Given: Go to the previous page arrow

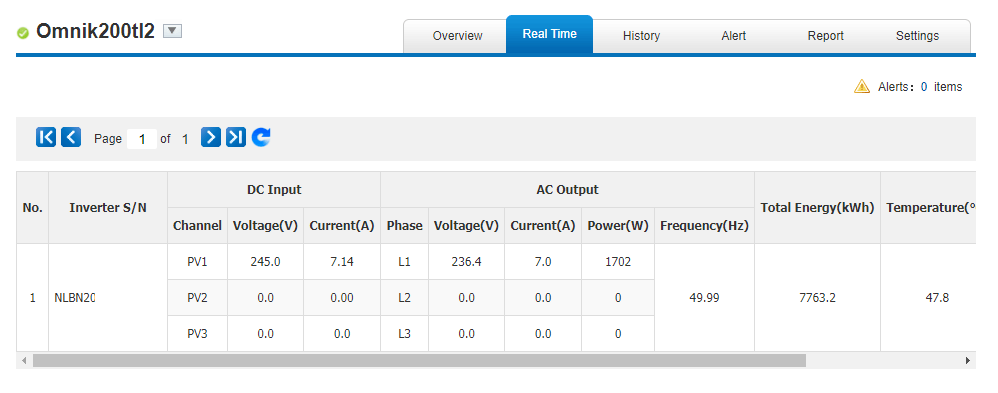Looking at the screenshot, I should pyautogui.click(x=71, y=137).
